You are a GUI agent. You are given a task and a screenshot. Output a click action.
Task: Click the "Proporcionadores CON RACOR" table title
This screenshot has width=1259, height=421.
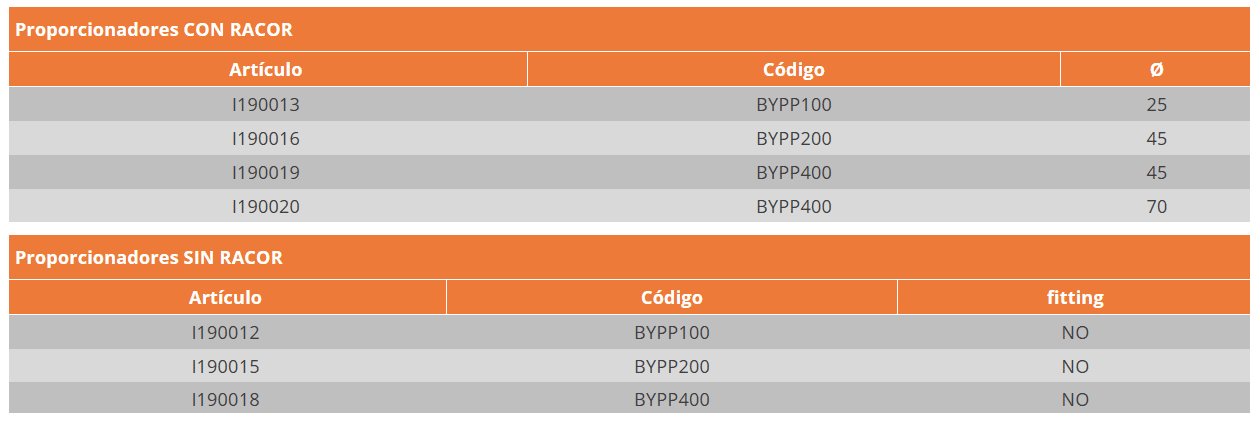(x=154, y=30)
